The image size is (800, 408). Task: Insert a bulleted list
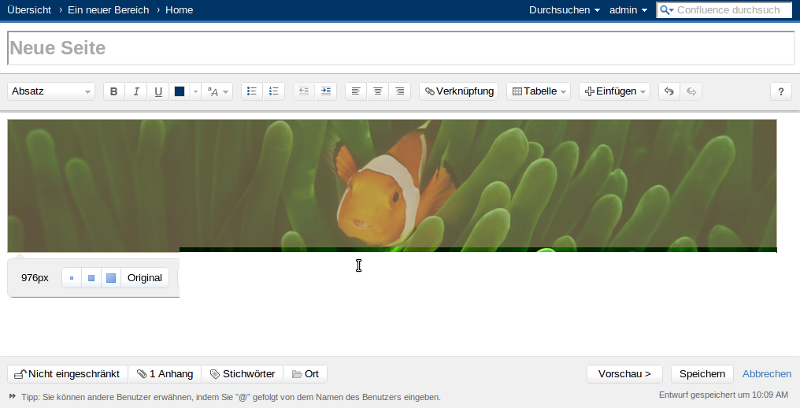[x=252, y=91]
